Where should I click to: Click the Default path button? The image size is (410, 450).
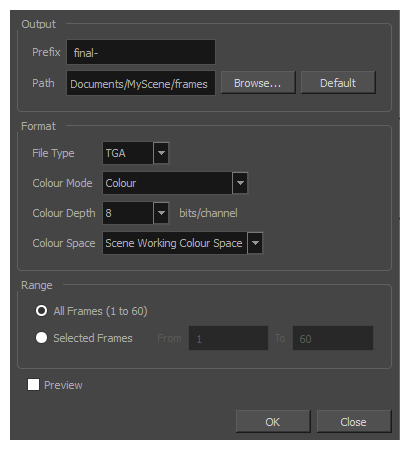[x=338, y=83]
